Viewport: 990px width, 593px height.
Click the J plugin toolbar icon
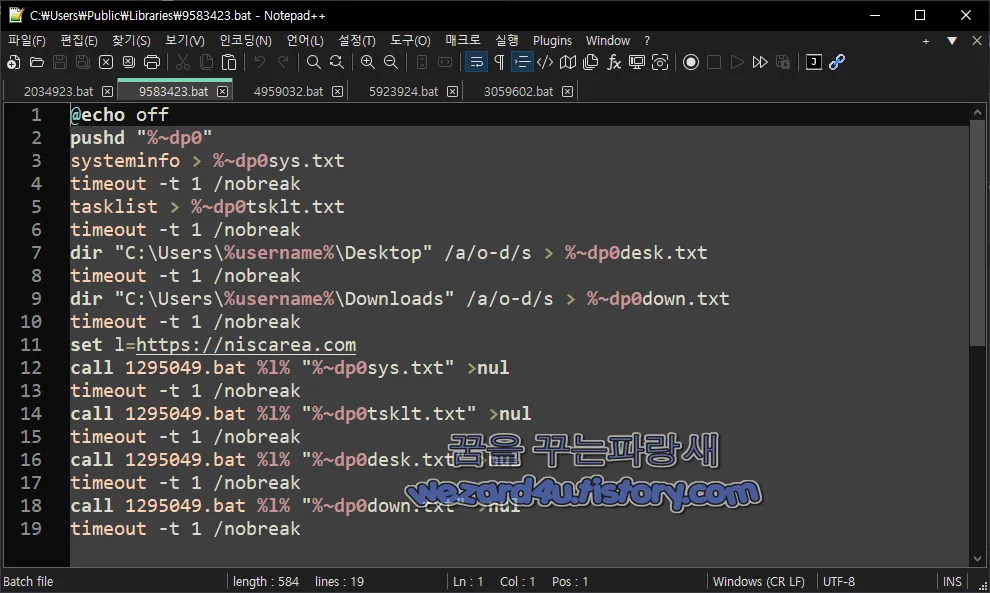pyautogui.click(x=814, y=62)
